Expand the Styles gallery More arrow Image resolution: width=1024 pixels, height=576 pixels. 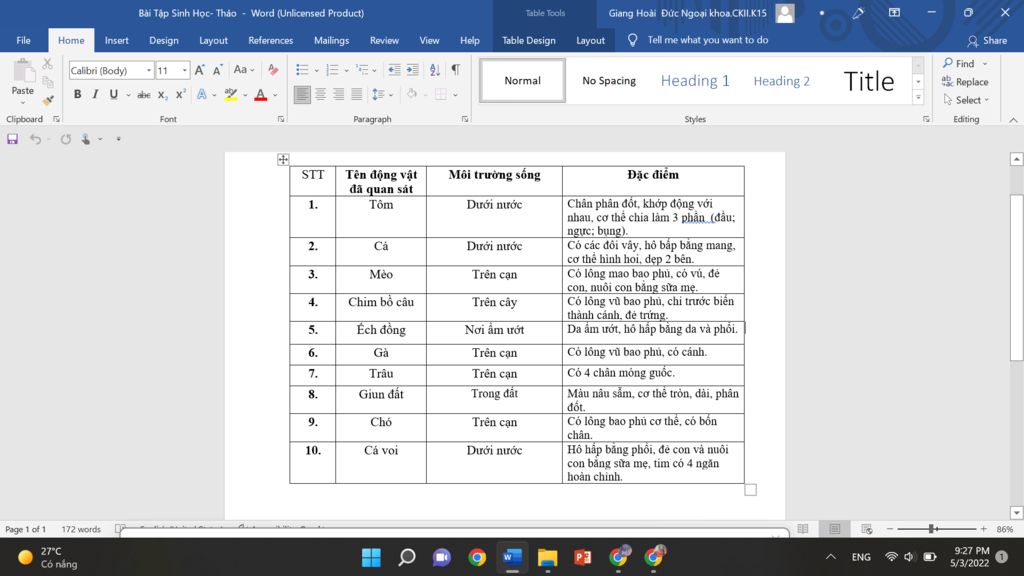point(918,98)
